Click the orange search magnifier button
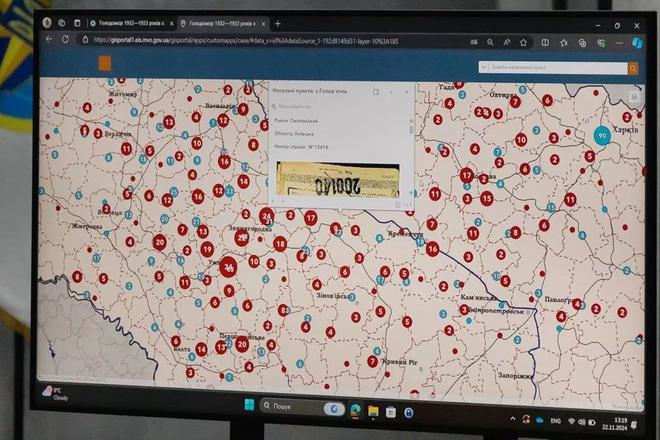660x440 pixels. click(632, 69)
